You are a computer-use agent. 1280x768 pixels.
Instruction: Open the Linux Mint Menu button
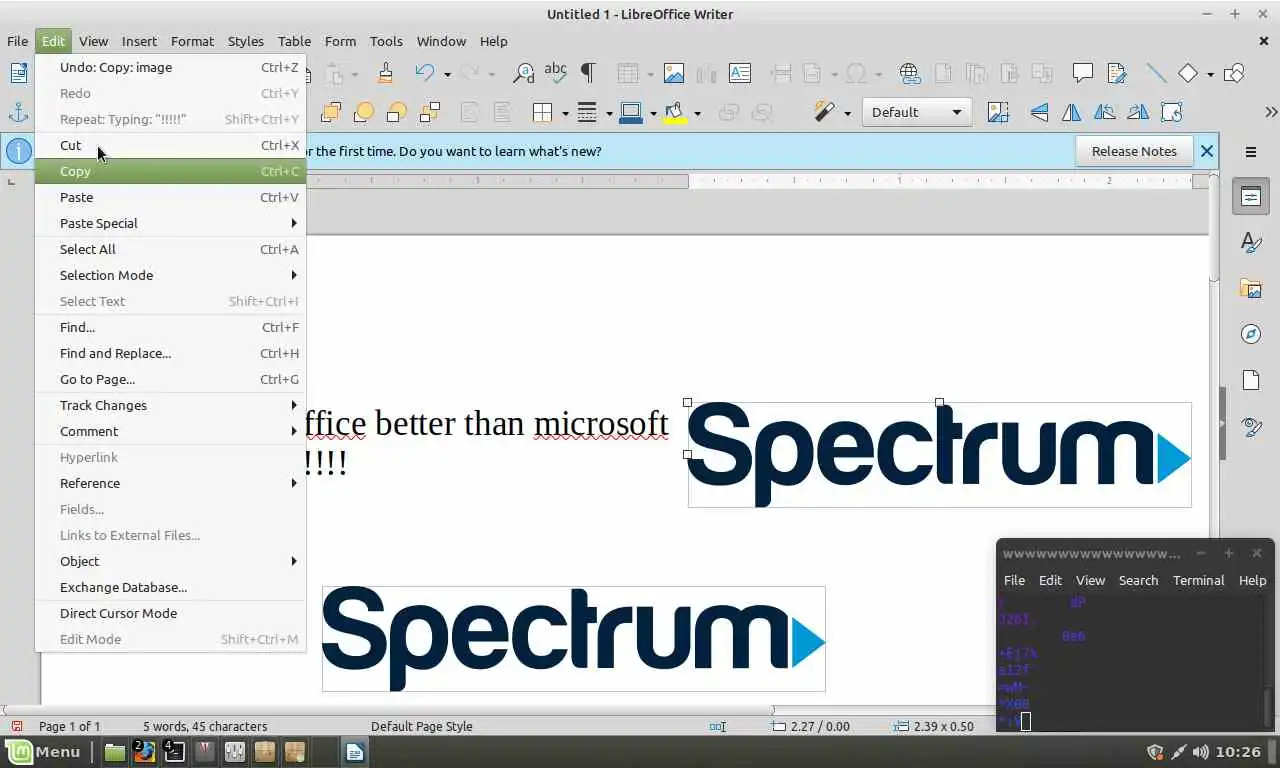[x=43, y=752]
